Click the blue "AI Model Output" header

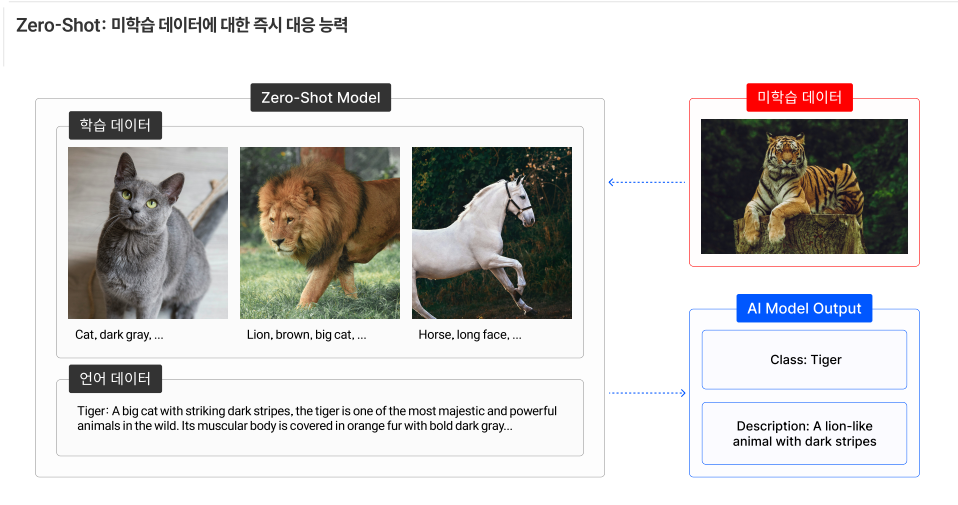point(804,308)
